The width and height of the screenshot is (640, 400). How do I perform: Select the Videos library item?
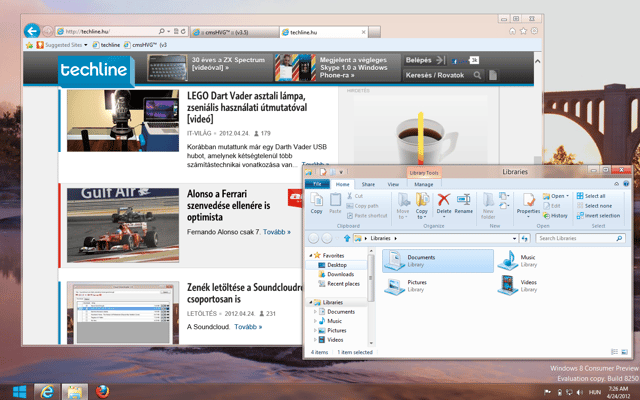pyautogui.click(x=518, y=285)
